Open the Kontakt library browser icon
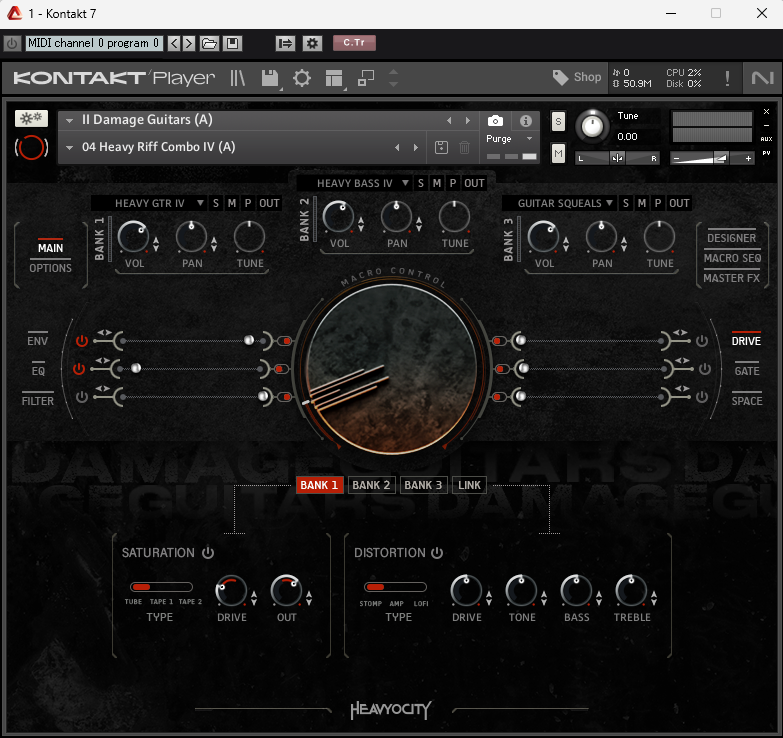This screenshot has width=783, height=738. point(238,78)
